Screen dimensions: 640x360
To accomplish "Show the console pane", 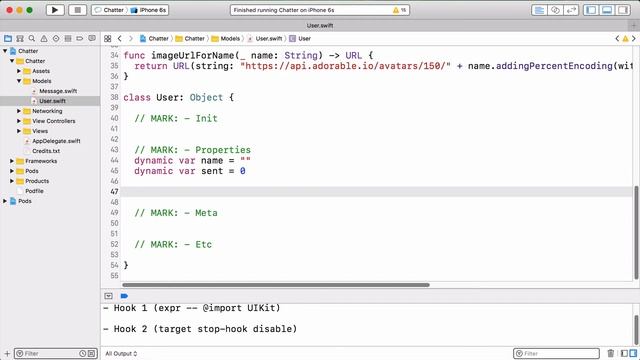I will point(633,353).
